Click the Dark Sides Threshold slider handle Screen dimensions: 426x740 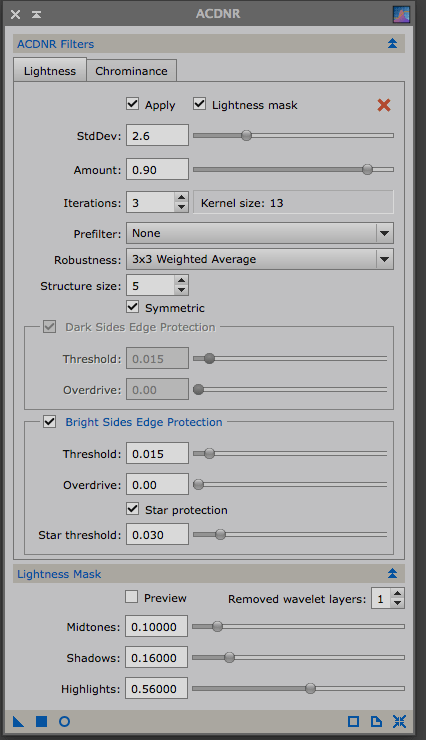[x=209, y=359]
